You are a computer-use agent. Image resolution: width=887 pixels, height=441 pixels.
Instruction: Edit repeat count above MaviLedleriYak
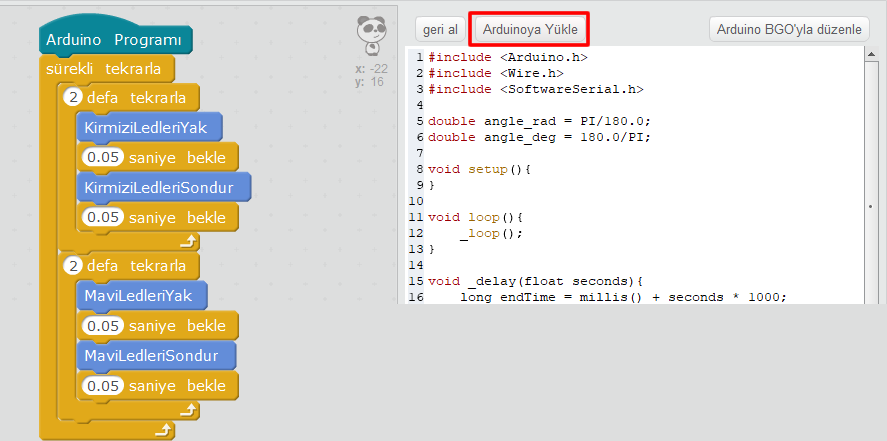(x=72, y=265)
